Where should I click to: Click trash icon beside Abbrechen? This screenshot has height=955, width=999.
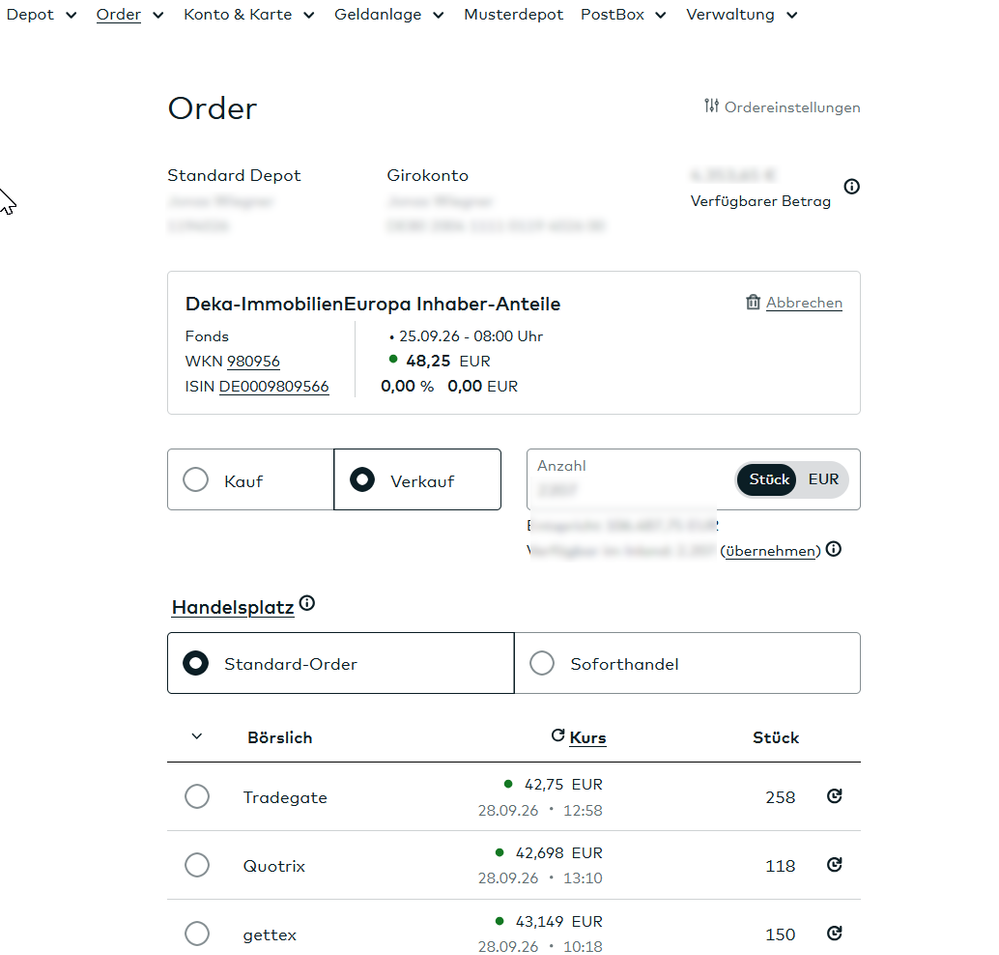pos(752,302)
